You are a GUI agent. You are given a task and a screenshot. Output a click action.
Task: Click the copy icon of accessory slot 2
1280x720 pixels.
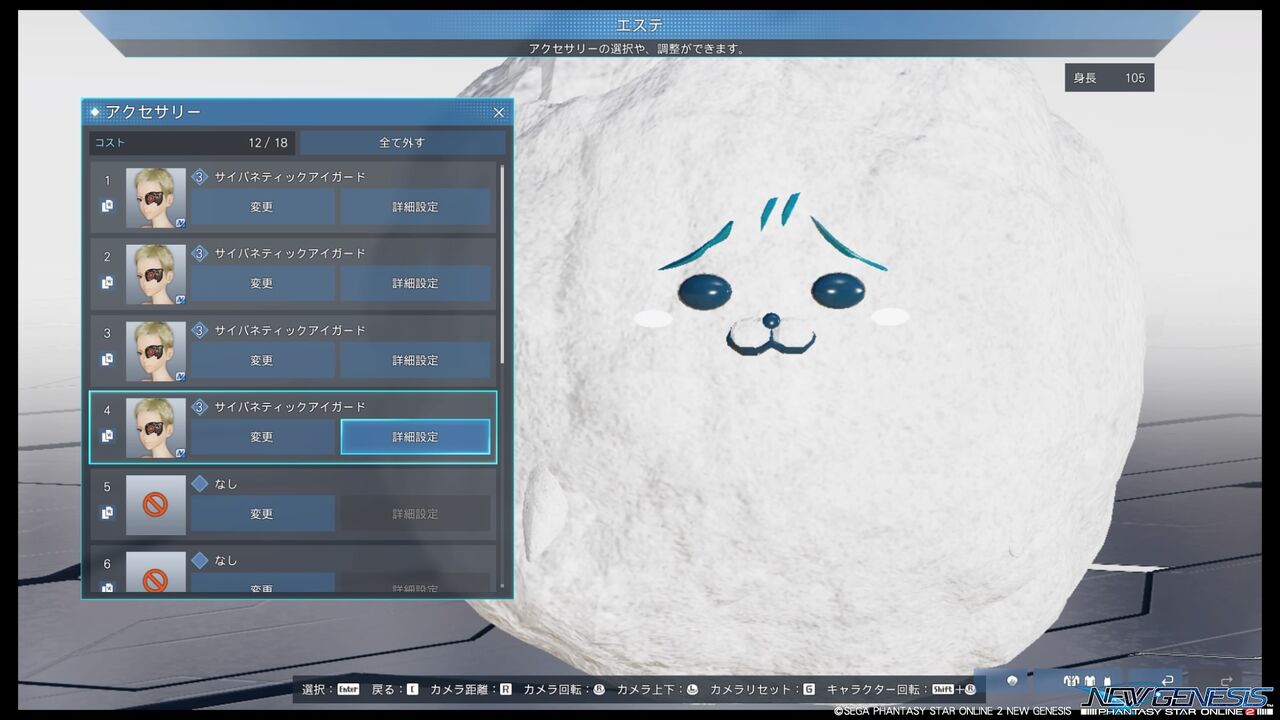pyautogui.click(x=108, y=283)
